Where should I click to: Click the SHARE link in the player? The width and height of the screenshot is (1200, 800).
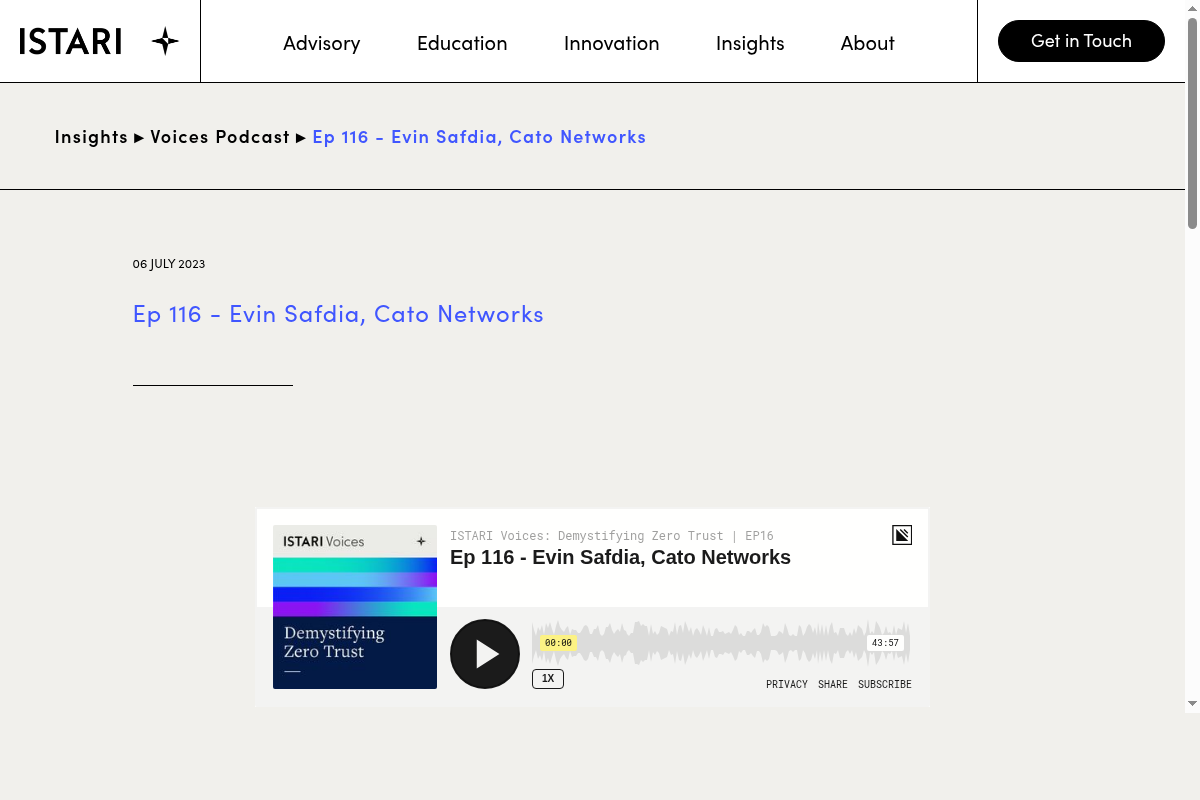click(x=832, y=684)
